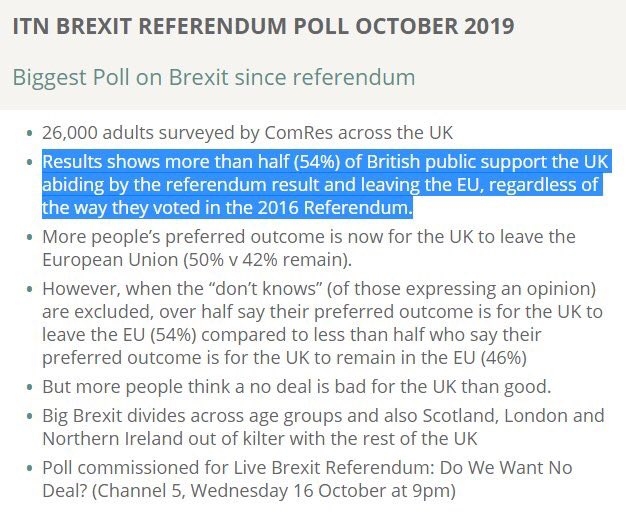The image size is (626, 514).
Task: Click the leave the EU (54%) phrase
Action: pos(119,334)
